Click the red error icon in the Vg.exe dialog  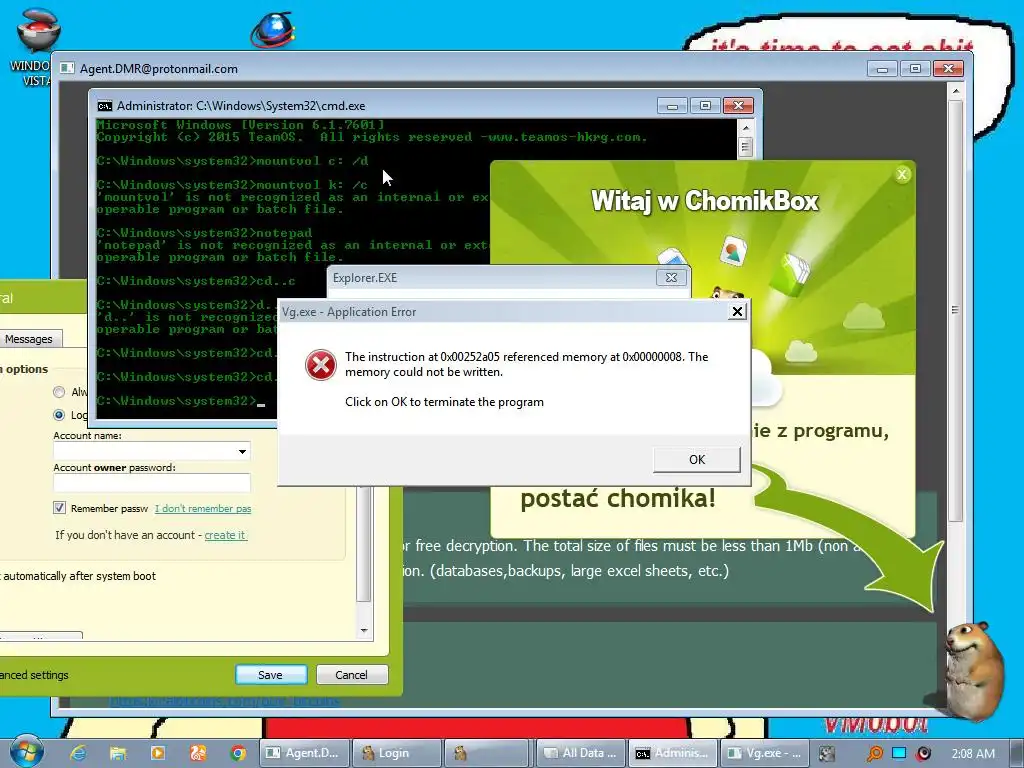321,364
